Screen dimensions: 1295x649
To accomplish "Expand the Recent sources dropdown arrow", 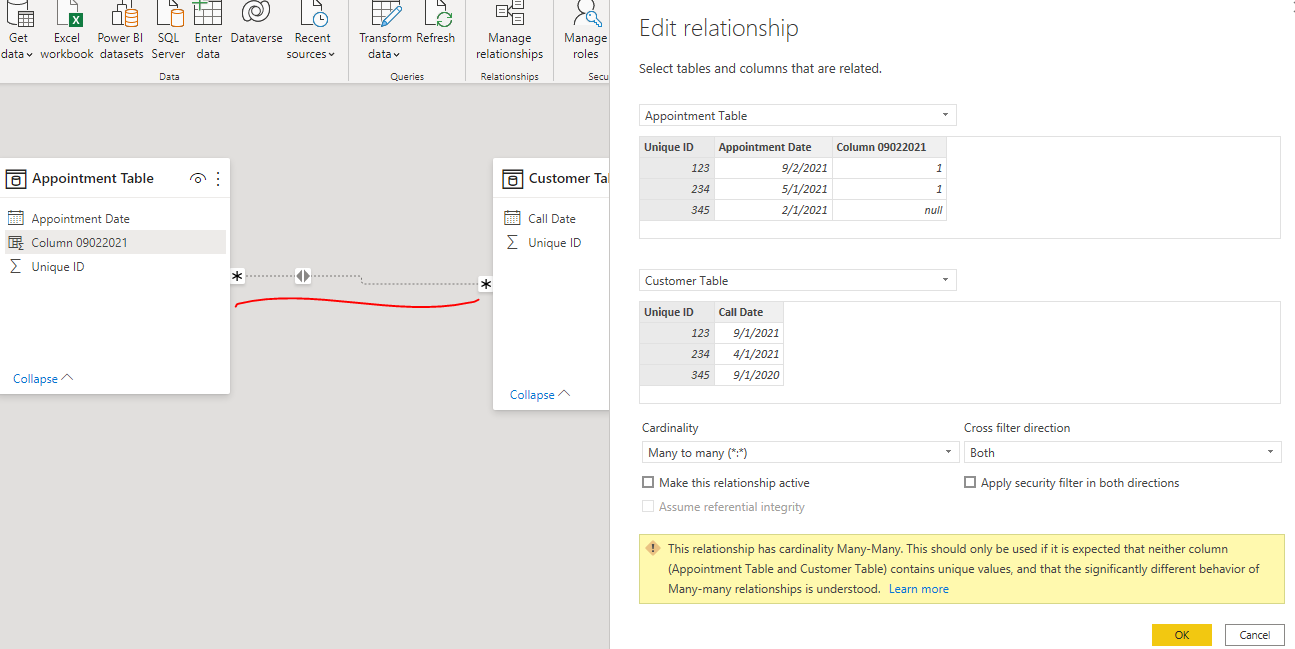I will 331,55.
